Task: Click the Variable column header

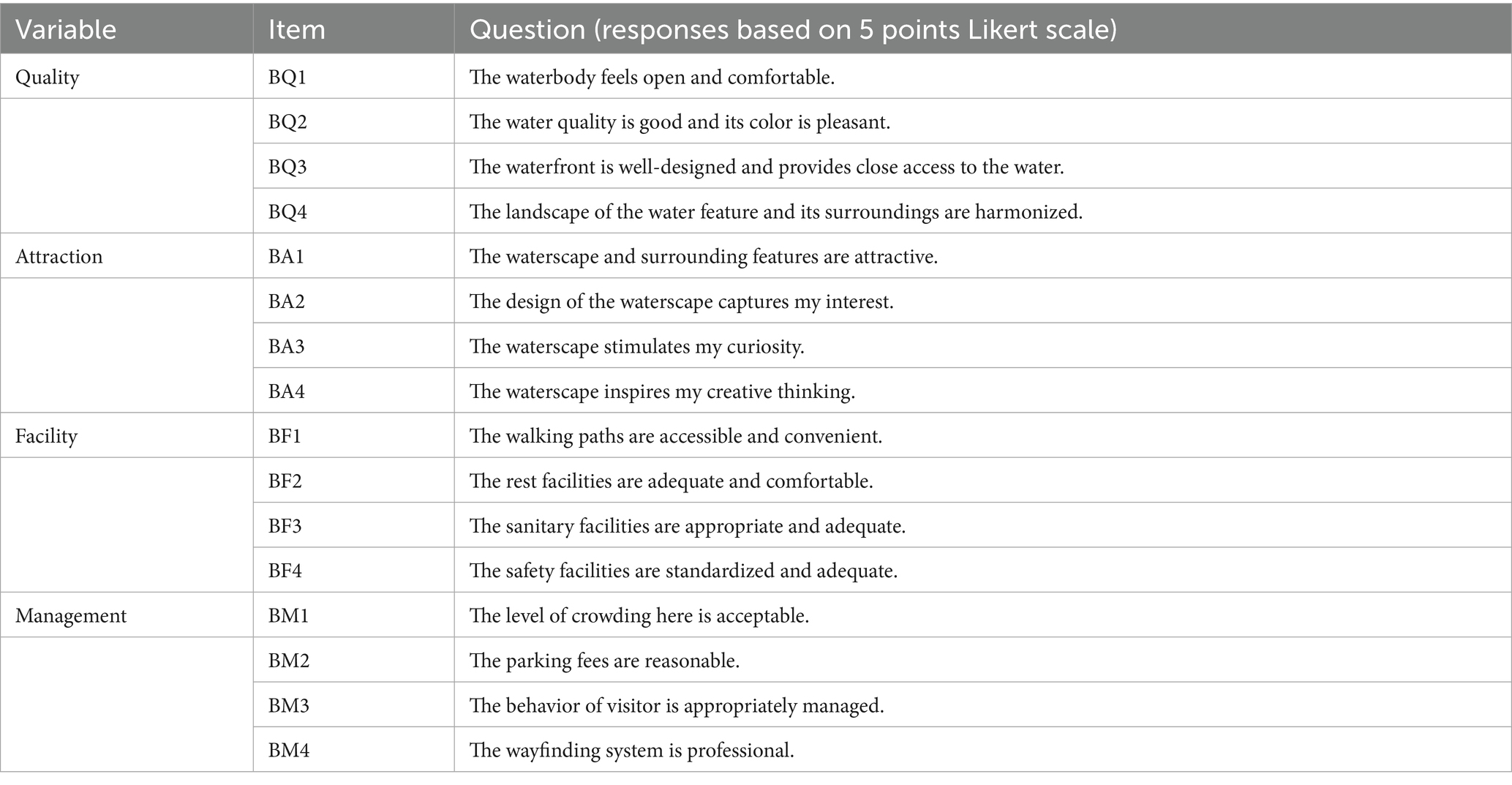Action: [66, 29]
